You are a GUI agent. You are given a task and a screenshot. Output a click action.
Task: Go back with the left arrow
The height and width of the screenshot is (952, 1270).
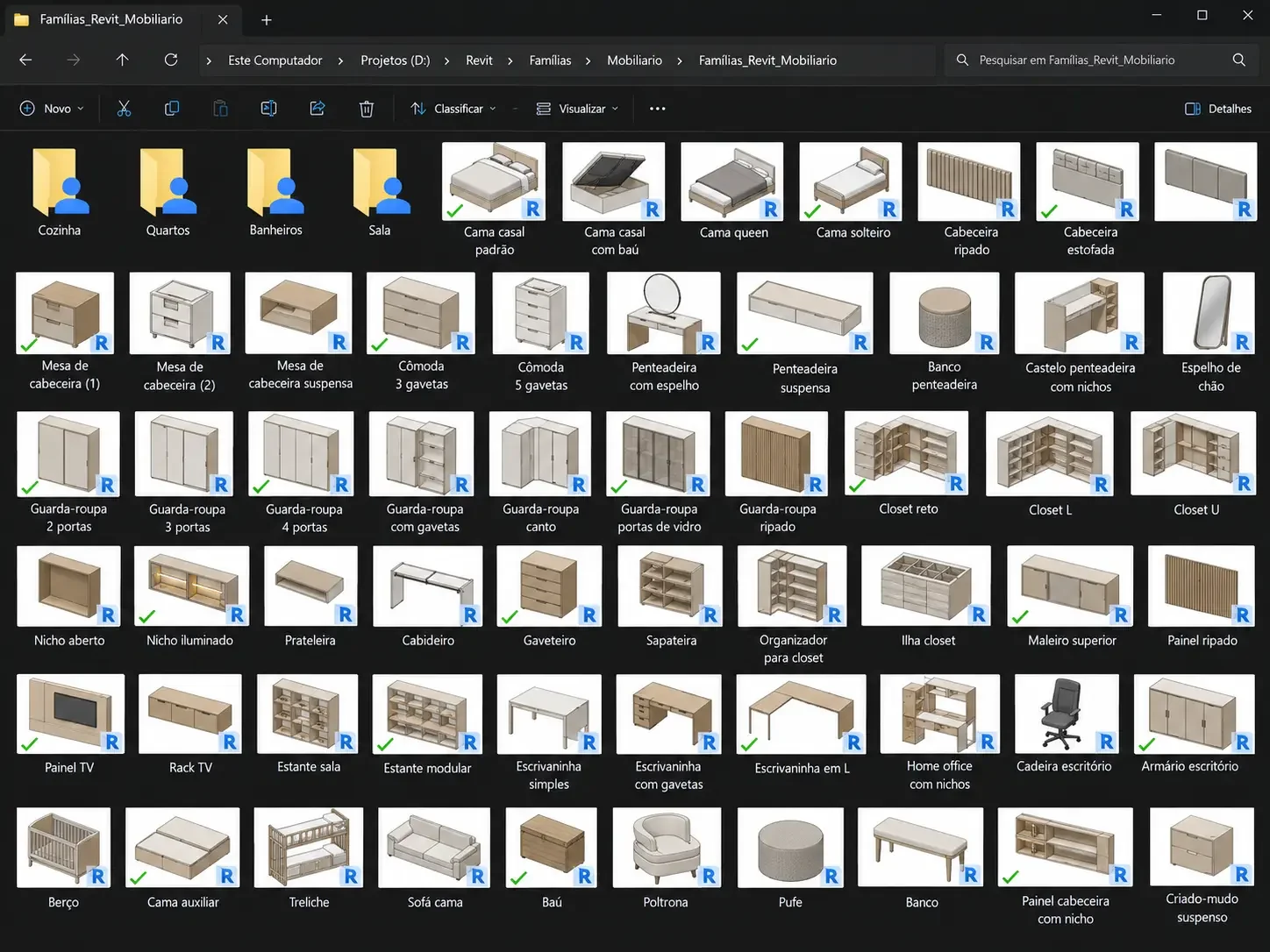[25, 60]
